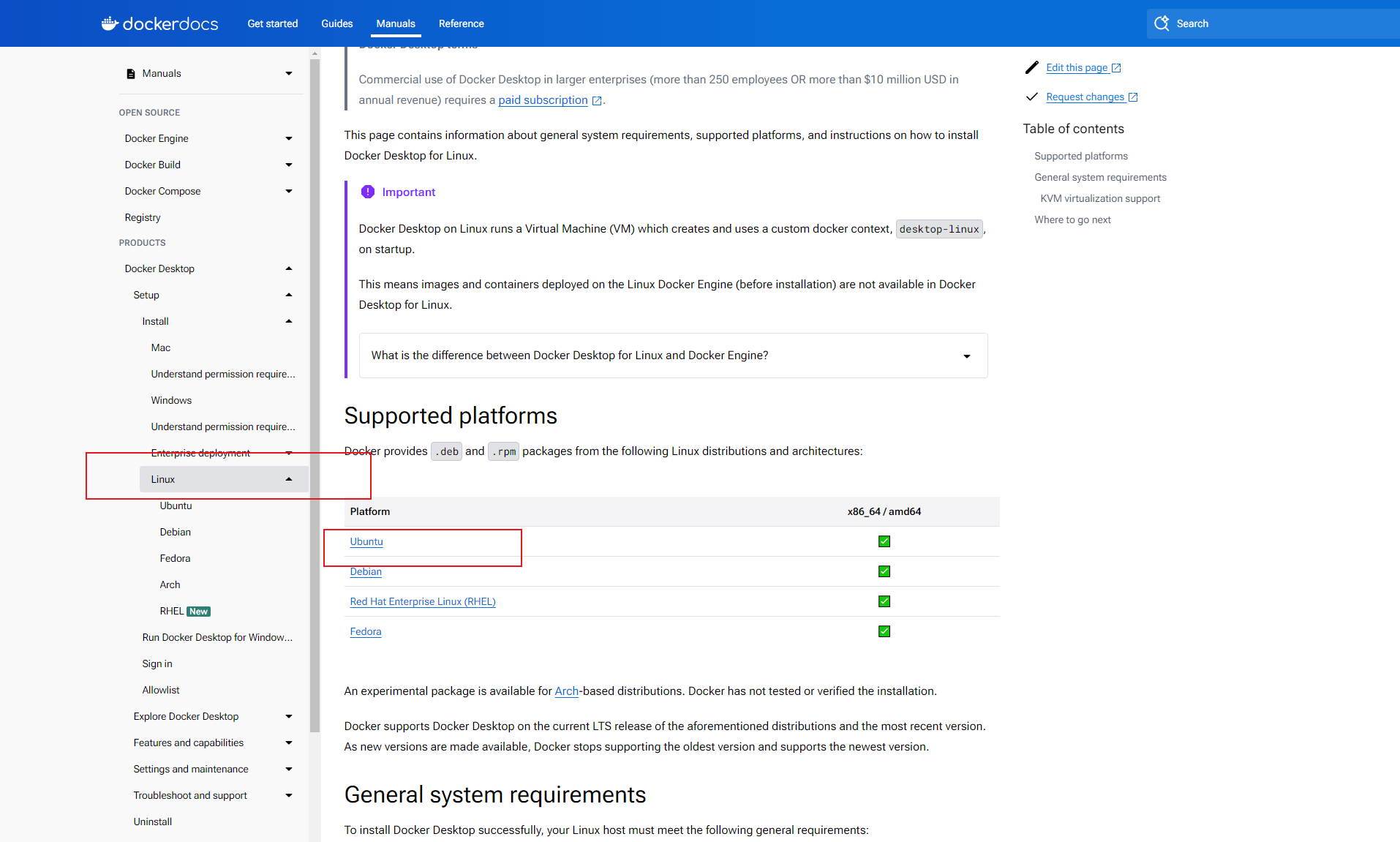Click external link icon after paid subscription
The width and height of the screenshot is (1400, 842).
click(597, 101)
